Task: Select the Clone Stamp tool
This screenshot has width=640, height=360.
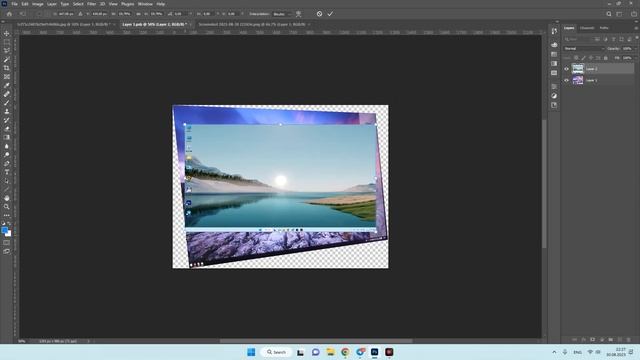Action: (7, 111)
